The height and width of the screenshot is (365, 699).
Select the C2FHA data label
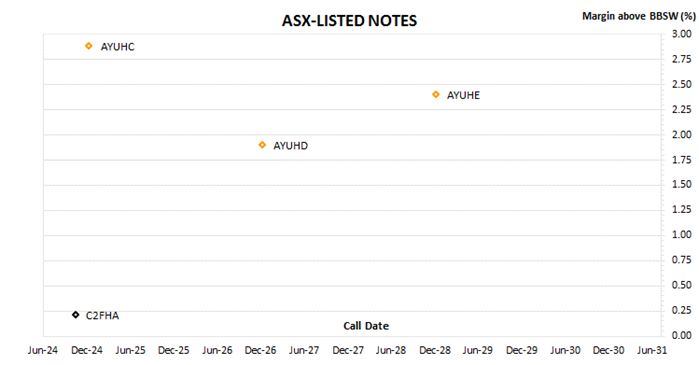tap(102, 316)
